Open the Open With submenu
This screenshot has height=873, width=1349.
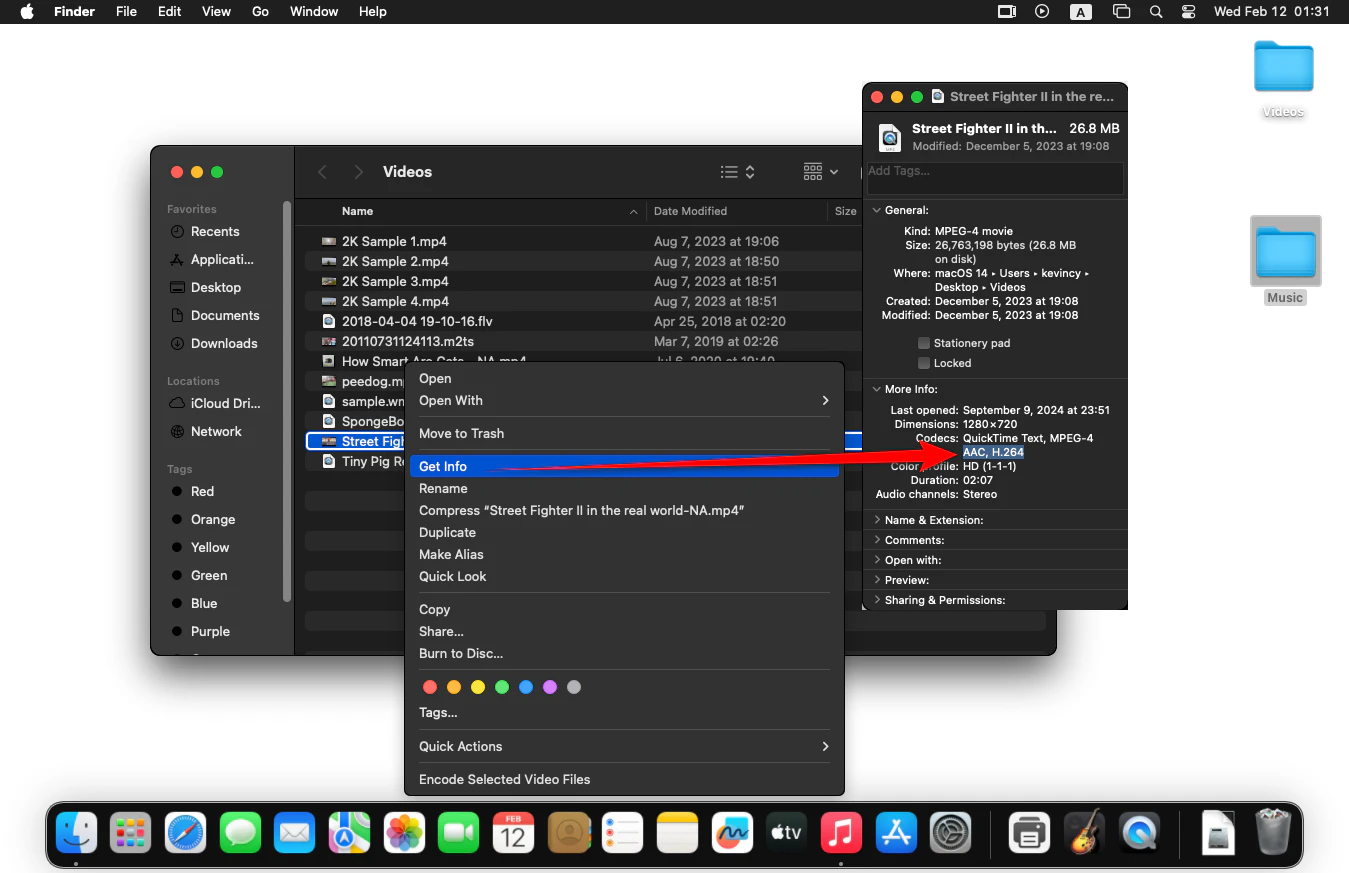[x=624, y=400]
